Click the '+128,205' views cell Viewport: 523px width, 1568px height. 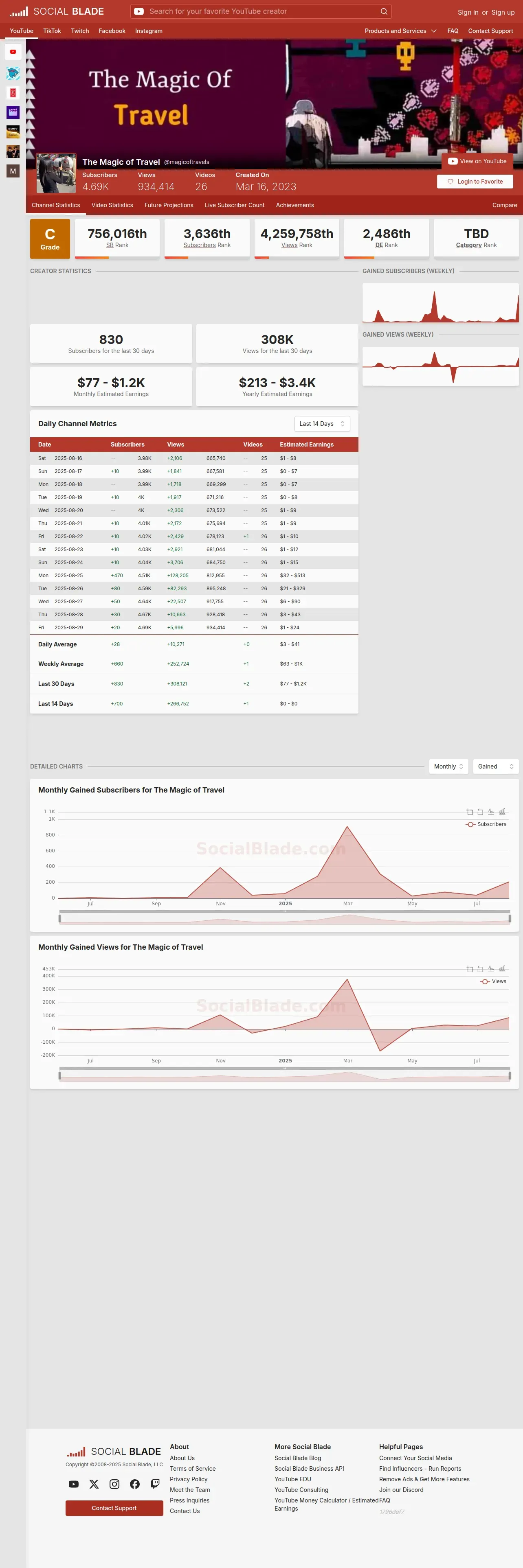point(178,575)
